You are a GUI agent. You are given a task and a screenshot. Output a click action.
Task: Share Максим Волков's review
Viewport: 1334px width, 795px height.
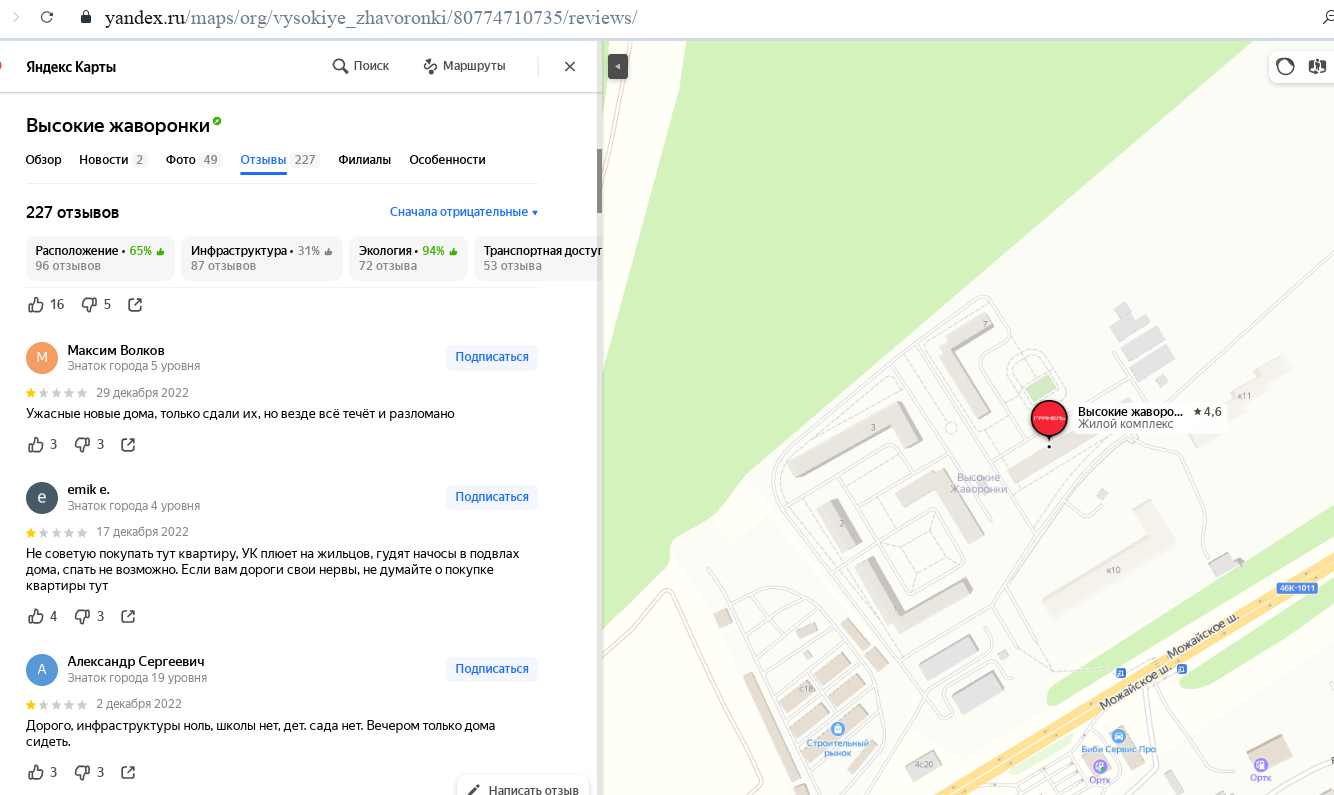(x=128, y=444)
